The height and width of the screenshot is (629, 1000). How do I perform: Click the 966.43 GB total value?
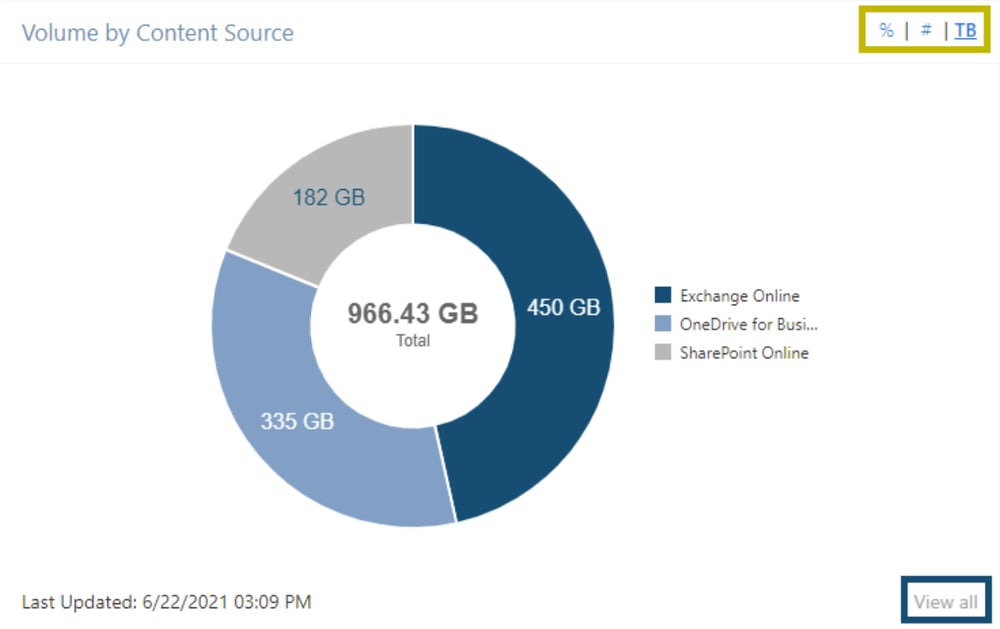pyautogui.click(x=413, y=312)
